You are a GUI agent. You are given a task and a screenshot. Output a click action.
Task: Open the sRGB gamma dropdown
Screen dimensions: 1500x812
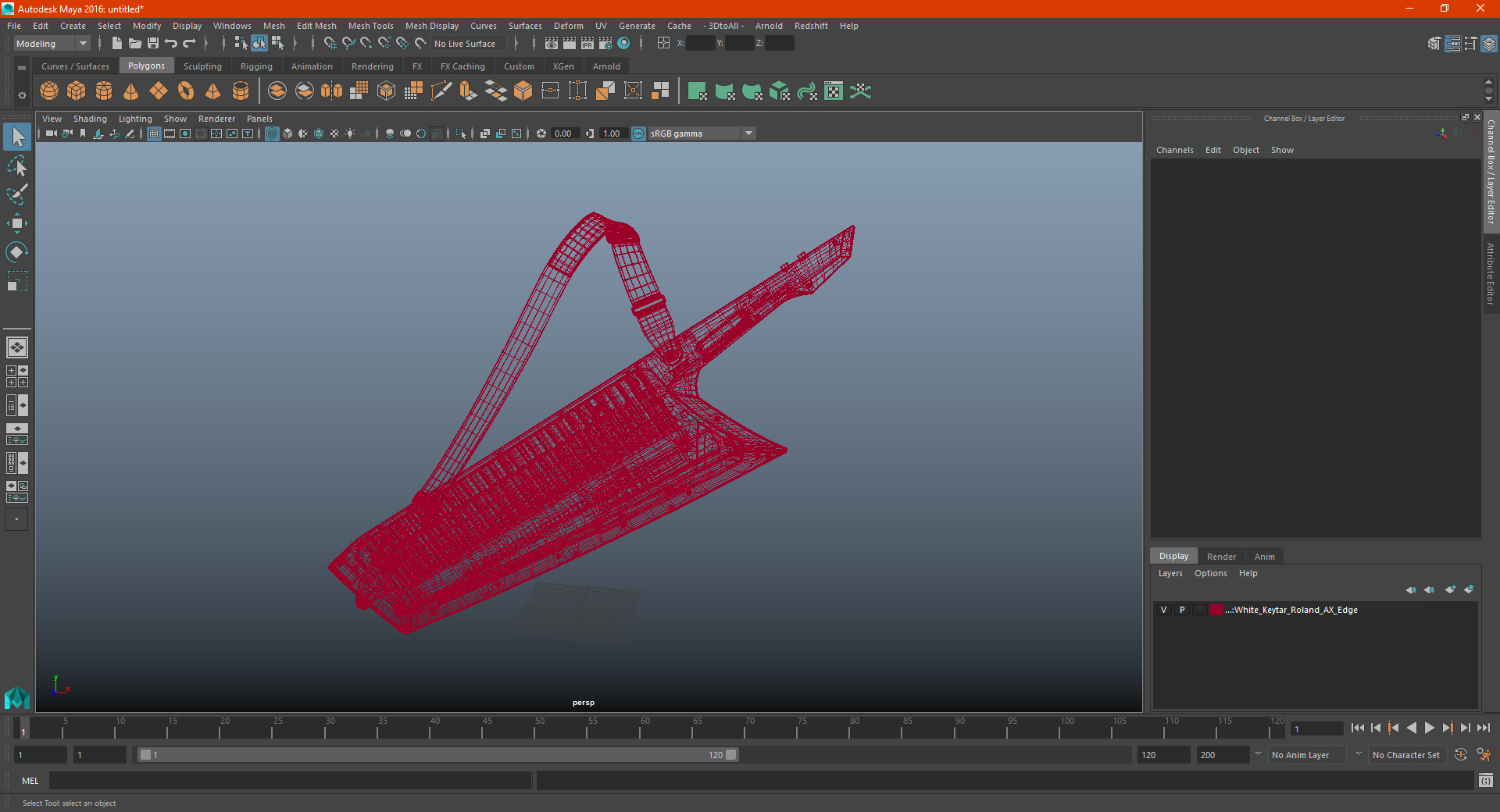pyautogui.click(x=702, y=134)
